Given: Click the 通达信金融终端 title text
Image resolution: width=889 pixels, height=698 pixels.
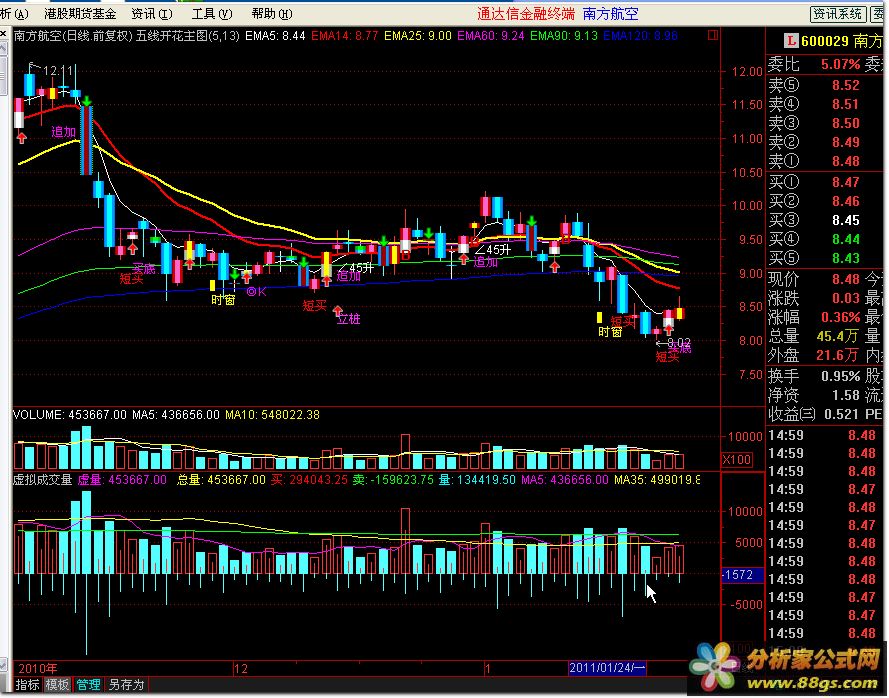Looking at the screenshot, I should coord(526,14).
